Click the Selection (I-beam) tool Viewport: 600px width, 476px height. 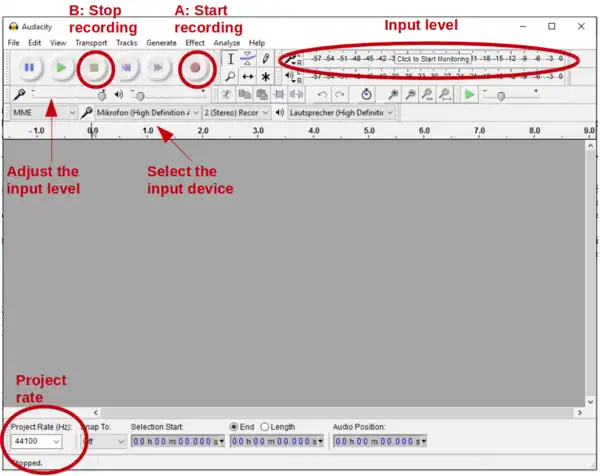(x=230, y=59)
